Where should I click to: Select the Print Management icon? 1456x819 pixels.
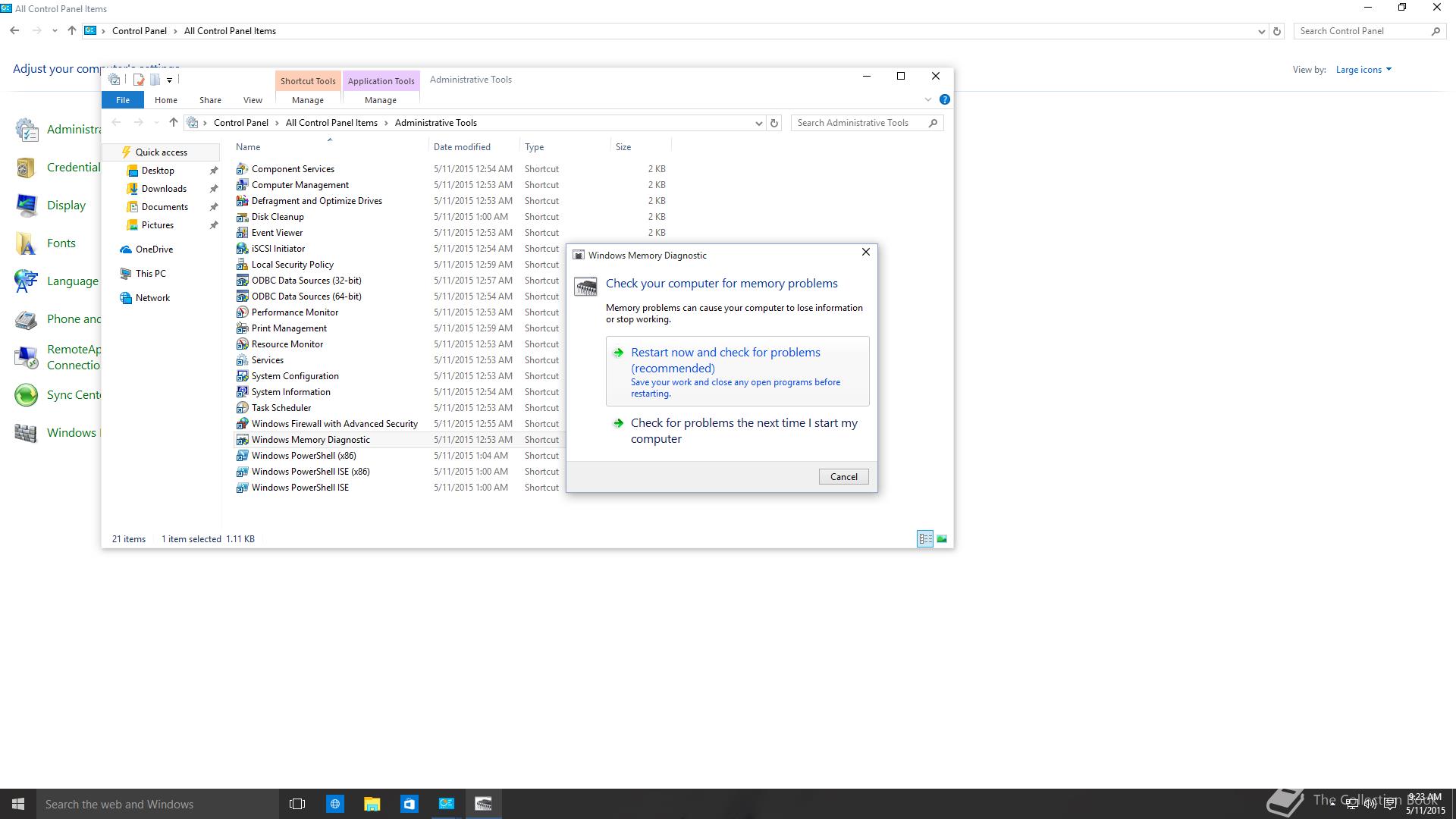click(242, 328)
